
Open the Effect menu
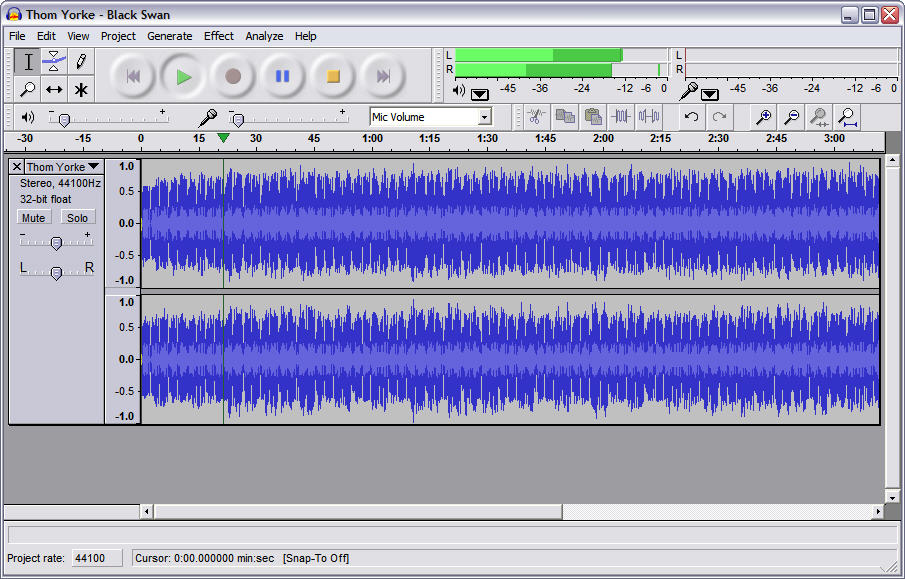(219, 36)
